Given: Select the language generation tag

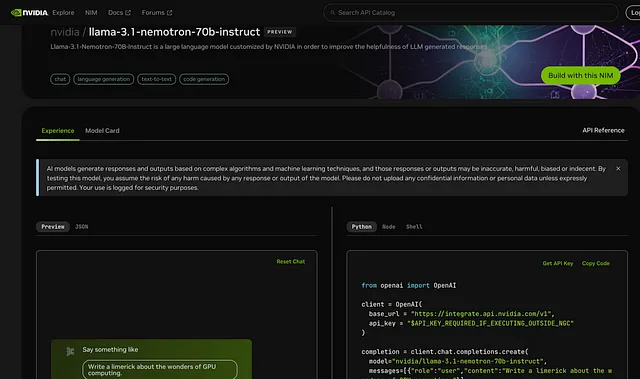Looking at the screenshot, I should (x=104, y=79).
